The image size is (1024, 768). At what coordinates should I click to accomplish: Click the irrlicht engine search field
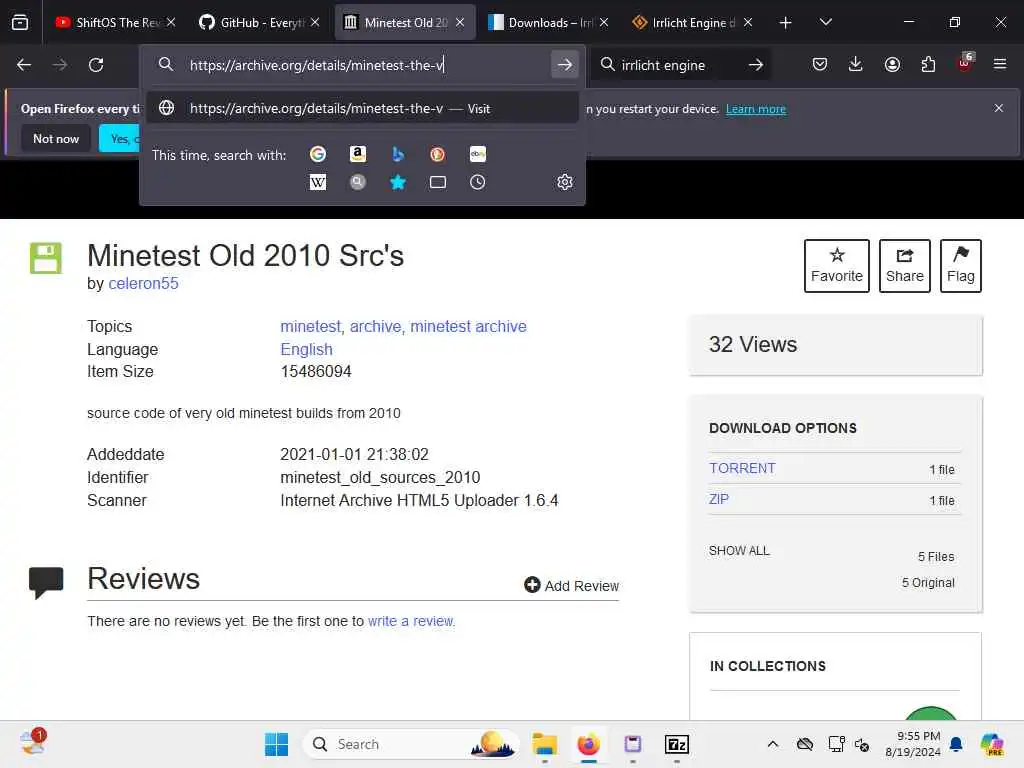[679, 65]
